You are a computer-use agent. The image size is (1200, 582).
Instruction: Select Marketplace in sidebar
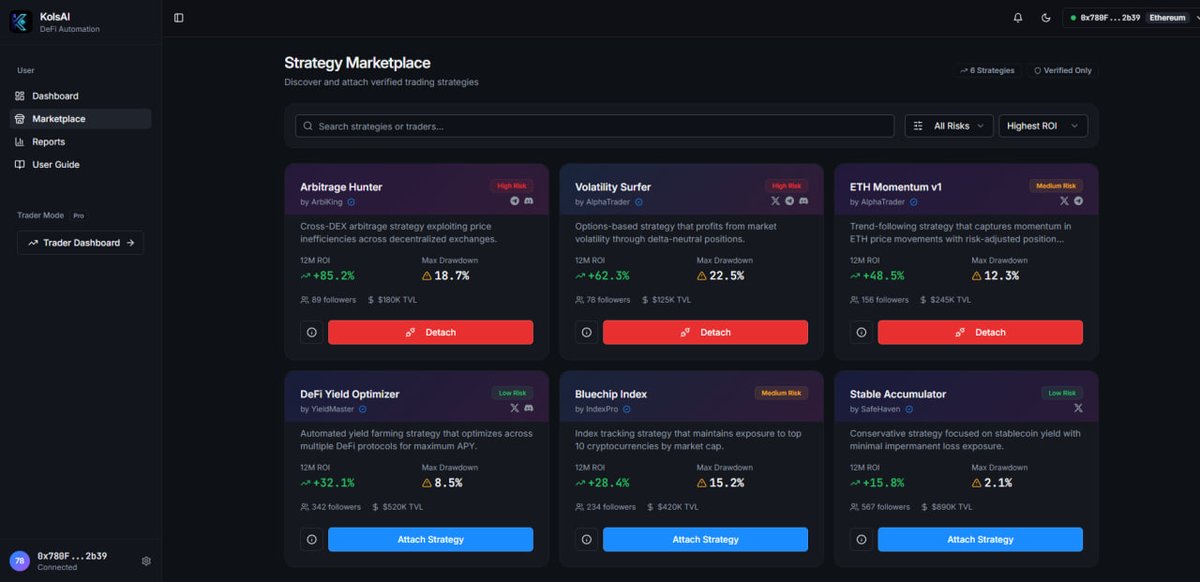click(80, 119)
